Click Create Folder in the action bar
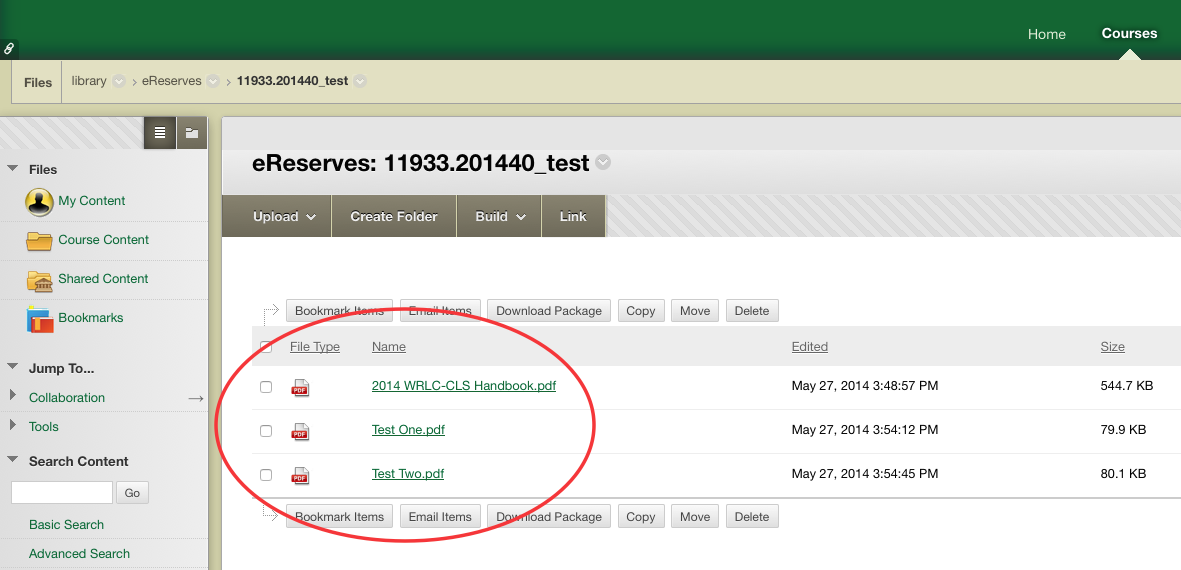Image resolution: width=1181 pixels, height=570 pixels. [x=393, y=216]
